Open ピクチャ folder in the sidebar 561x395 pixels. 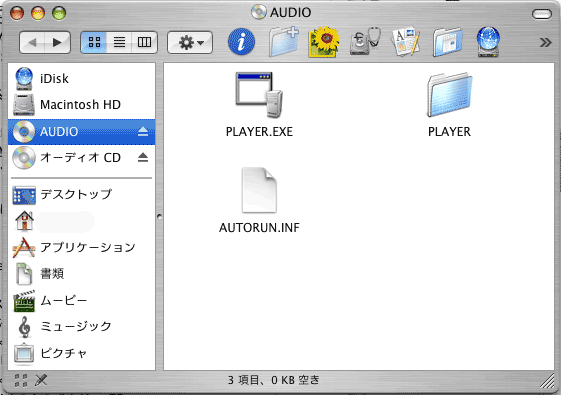tap(82, 353)
